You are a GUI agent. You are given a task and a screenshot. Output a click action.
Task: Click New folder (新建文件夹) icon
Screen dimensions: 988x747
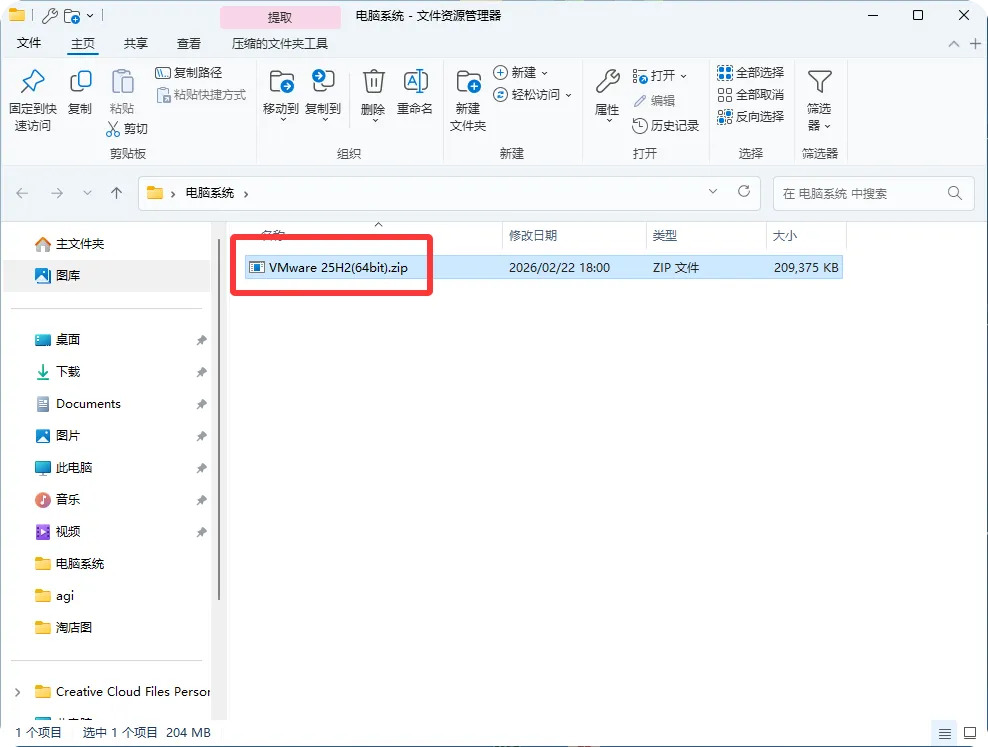point(468,82)
